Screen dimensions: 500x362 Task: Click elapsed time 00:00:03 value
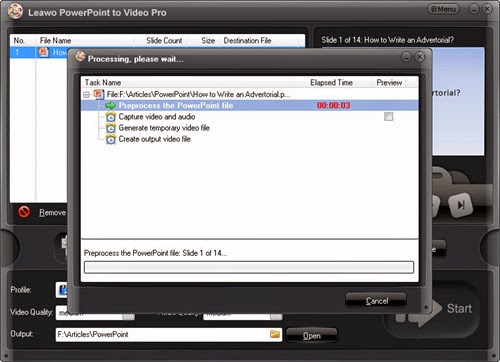(x=334, y=105)
